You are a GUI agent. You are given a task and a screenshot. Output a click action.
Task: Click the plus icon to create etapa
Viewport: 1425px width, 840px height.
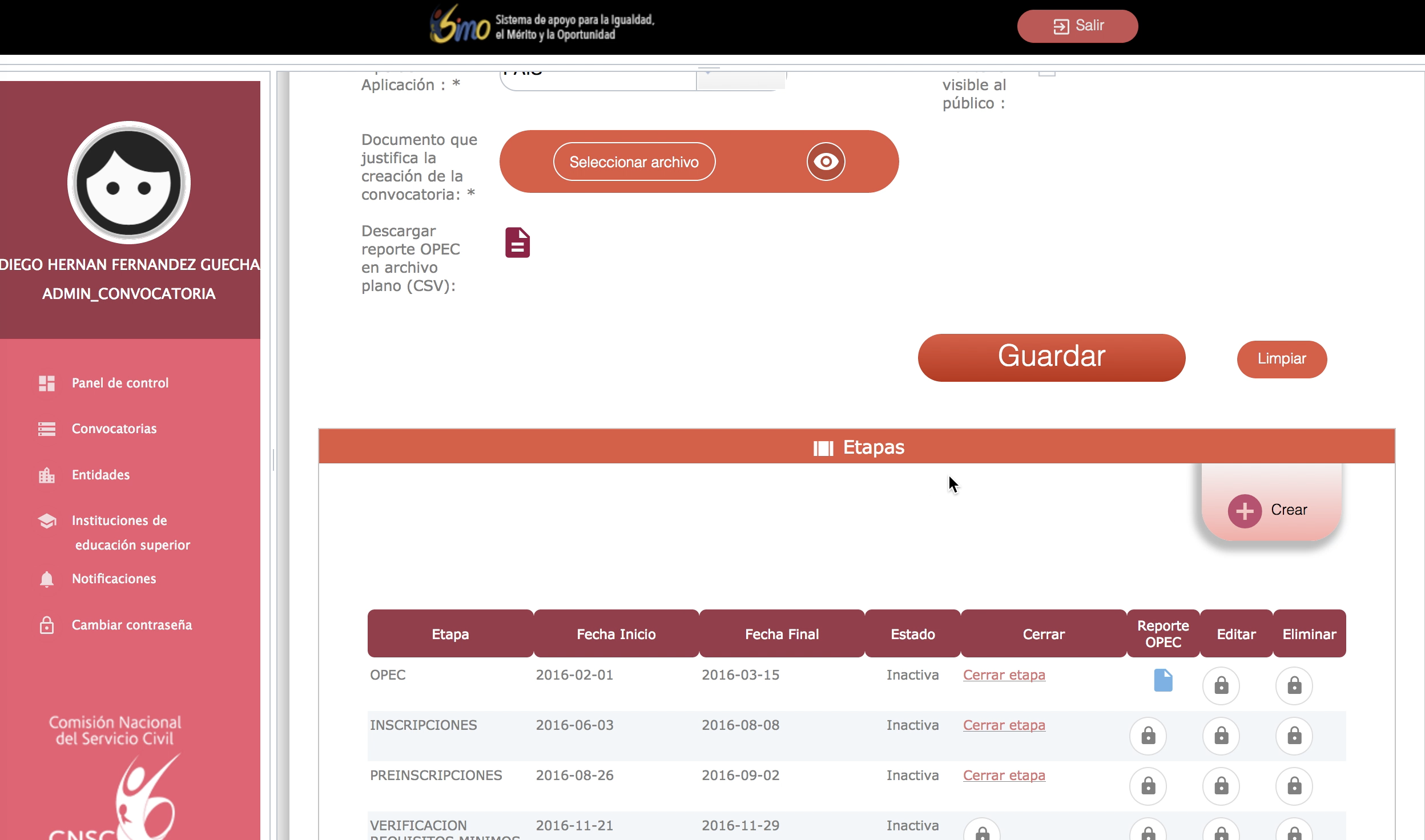(x=1245, y=511)
